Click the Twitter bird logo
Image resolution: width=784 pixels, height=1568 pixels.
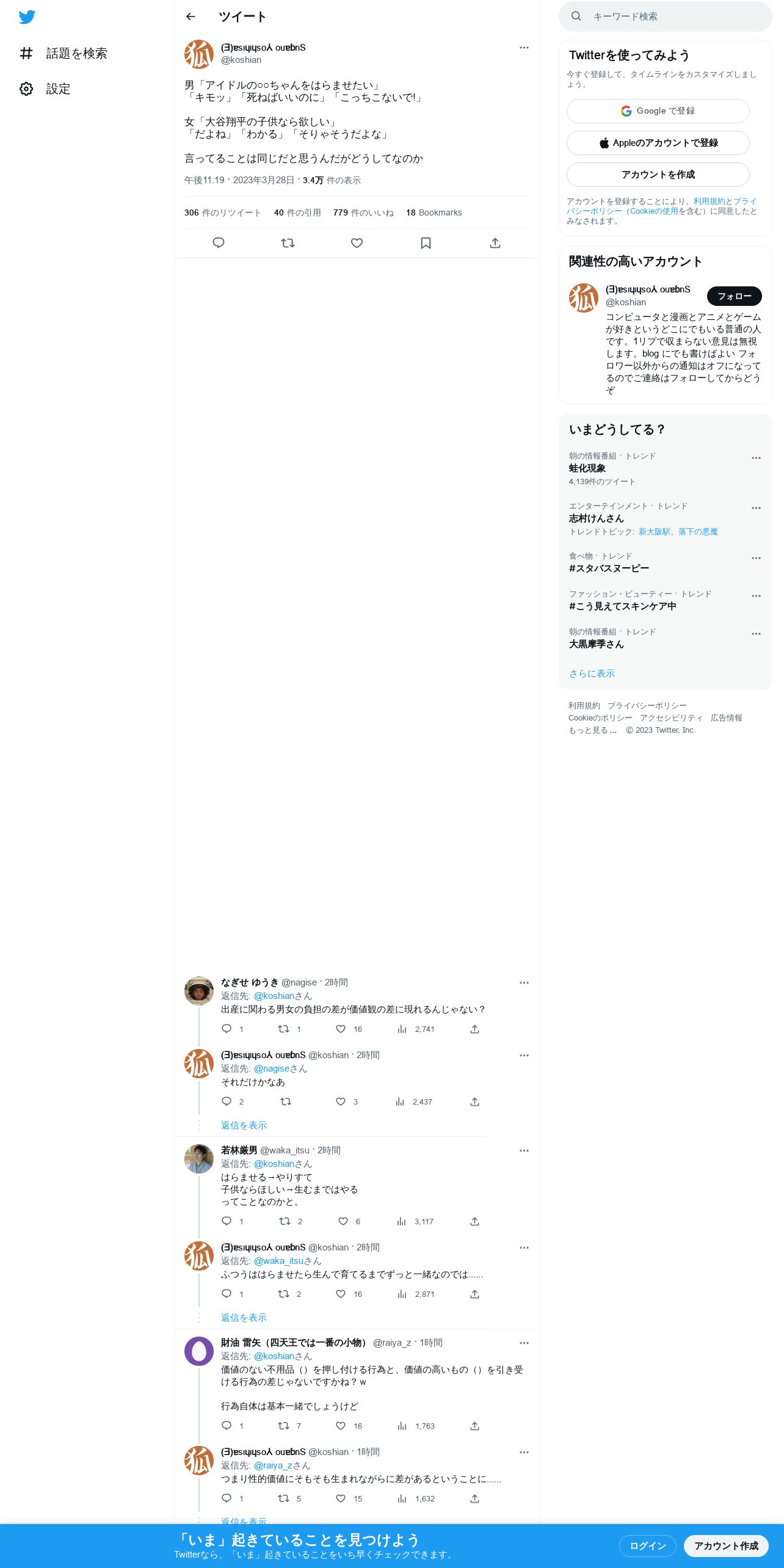click(27, 17)
